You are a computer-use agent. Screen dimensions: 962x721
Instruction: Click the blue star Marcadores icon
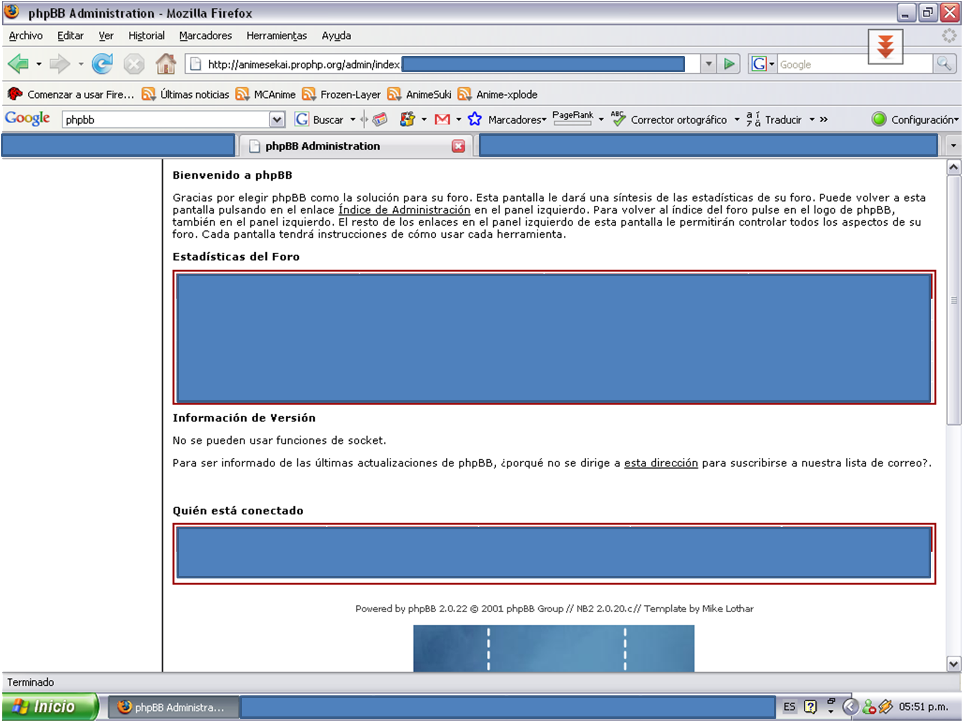coord(474,119)
